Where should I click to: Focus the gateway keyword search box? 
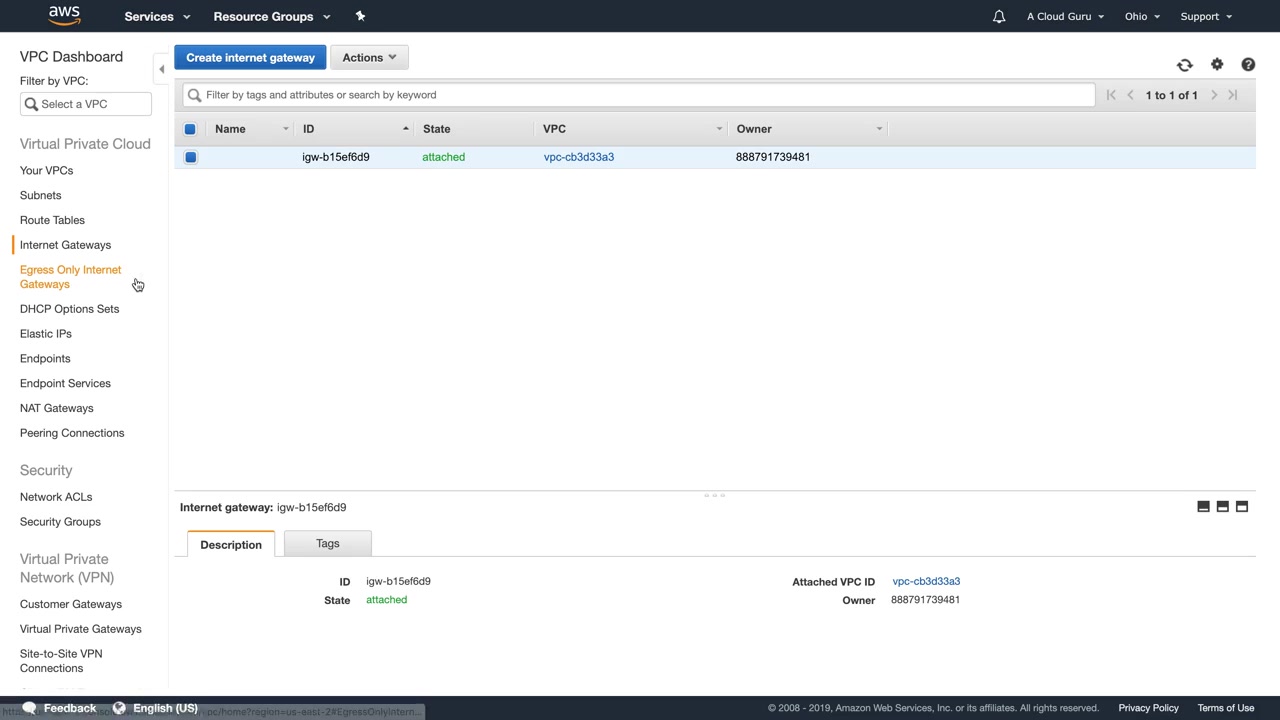(639, 95)
